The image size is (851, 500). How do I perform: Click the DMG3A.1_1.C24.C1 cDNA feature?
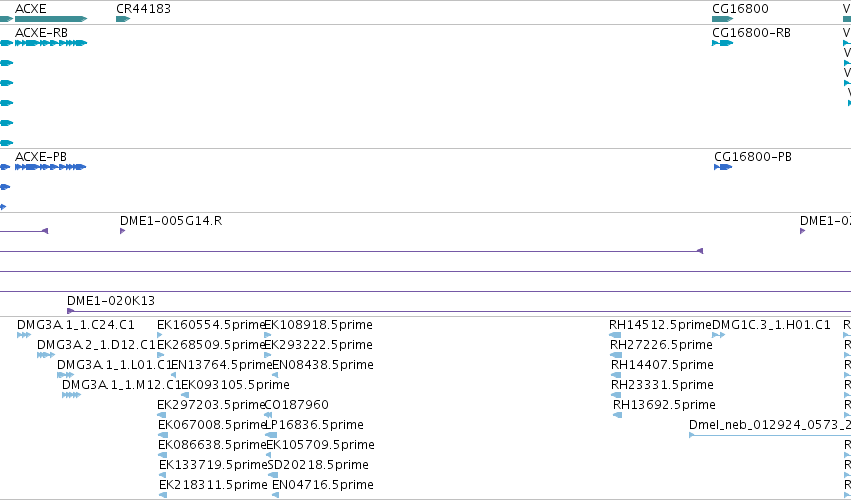point(24,335)
